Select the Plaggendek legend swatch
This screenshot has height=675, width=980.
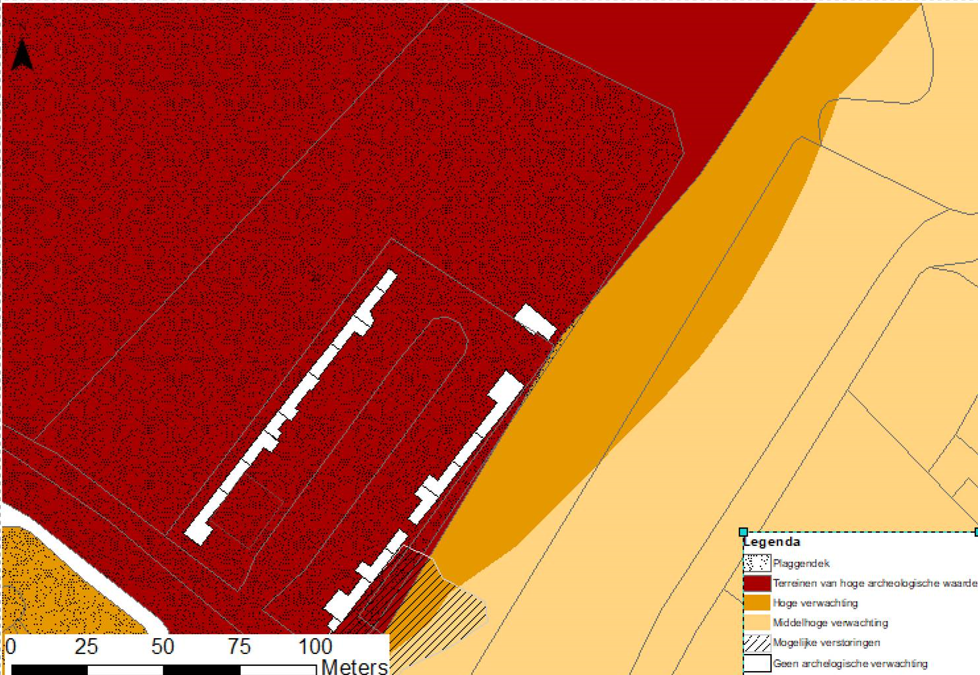pos(757,563)
